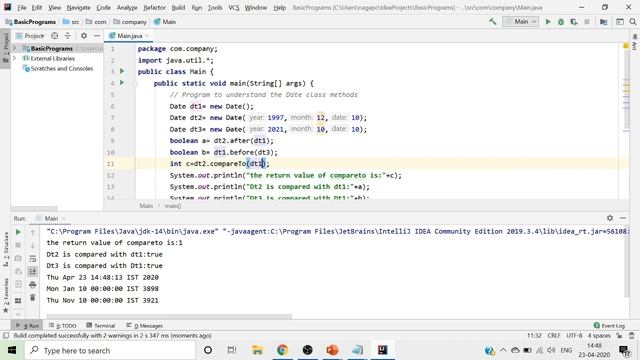Viewport: 640px width, 360px height.
Task: Switch to the Run tool window button
Action: point(28,325)
